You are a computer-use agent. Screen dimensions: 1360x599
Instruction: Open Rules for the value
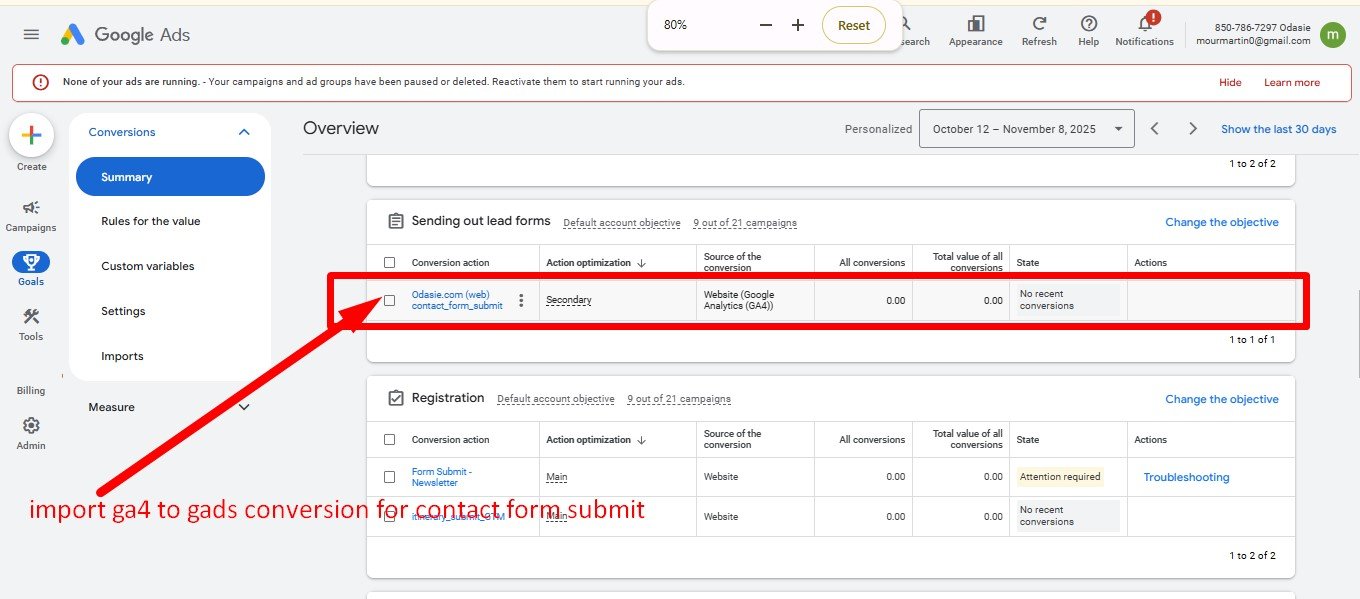(151, 221)
